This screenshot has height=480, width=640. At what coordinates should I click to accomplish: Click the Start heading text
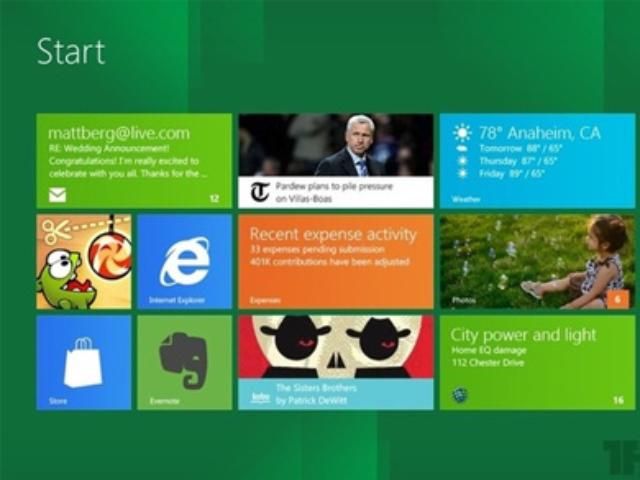click(71, 51)
